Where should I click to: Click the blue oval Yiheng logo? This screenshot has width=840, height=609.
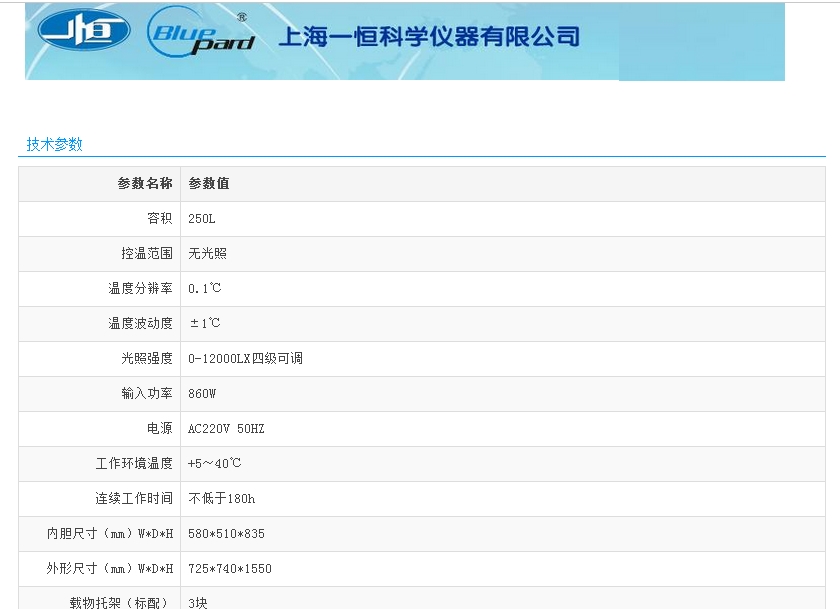pos(84,30)
